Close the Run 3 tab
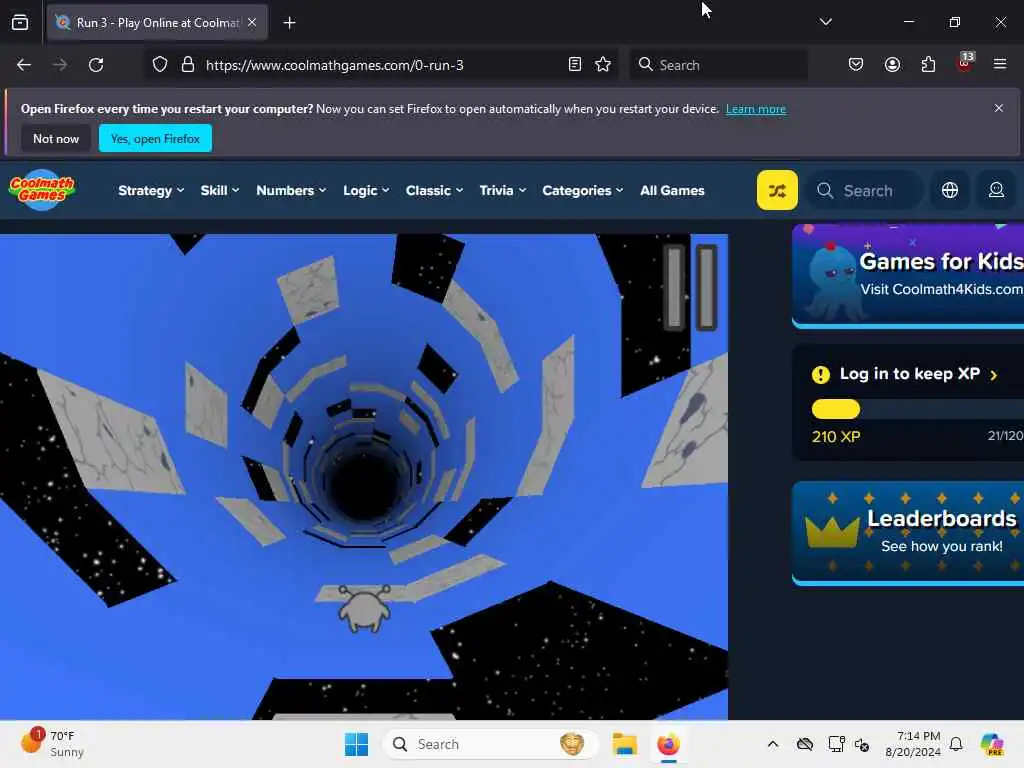Screen dimensions: 1024x768 tap(252, 22)
